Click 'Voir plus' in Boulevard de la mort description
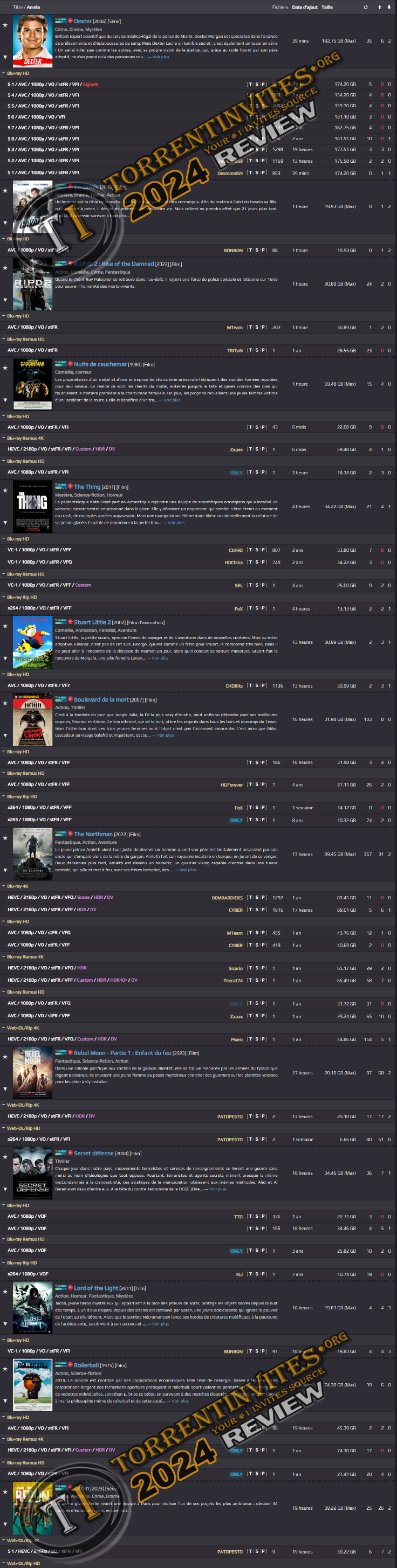397x1568 pixels. click(x=165, y=734)
